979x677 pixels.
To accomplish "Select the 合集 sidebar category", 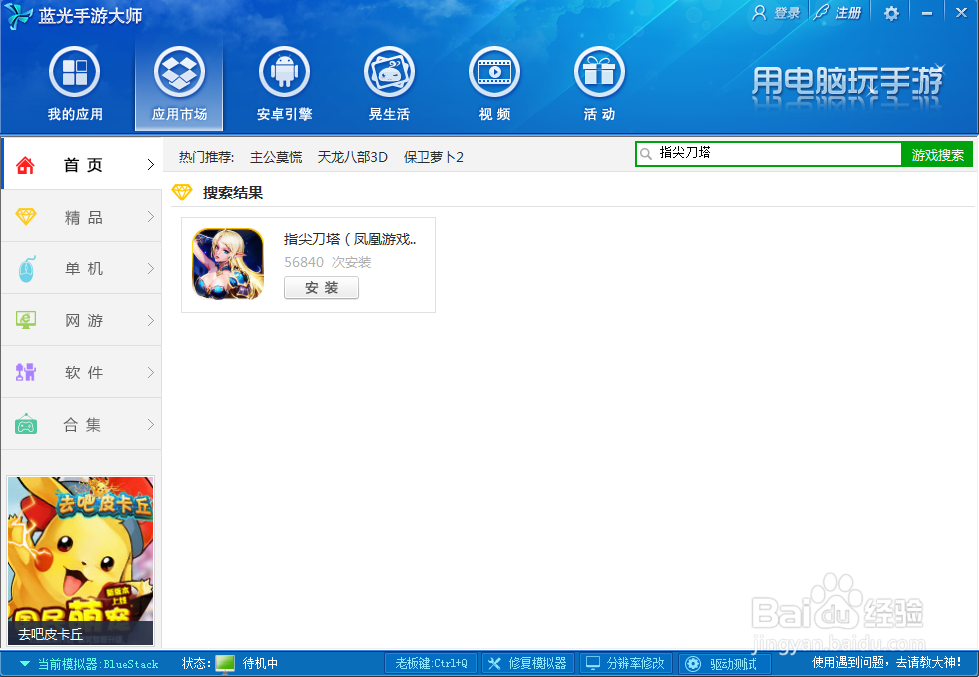I will coord(82,424).
